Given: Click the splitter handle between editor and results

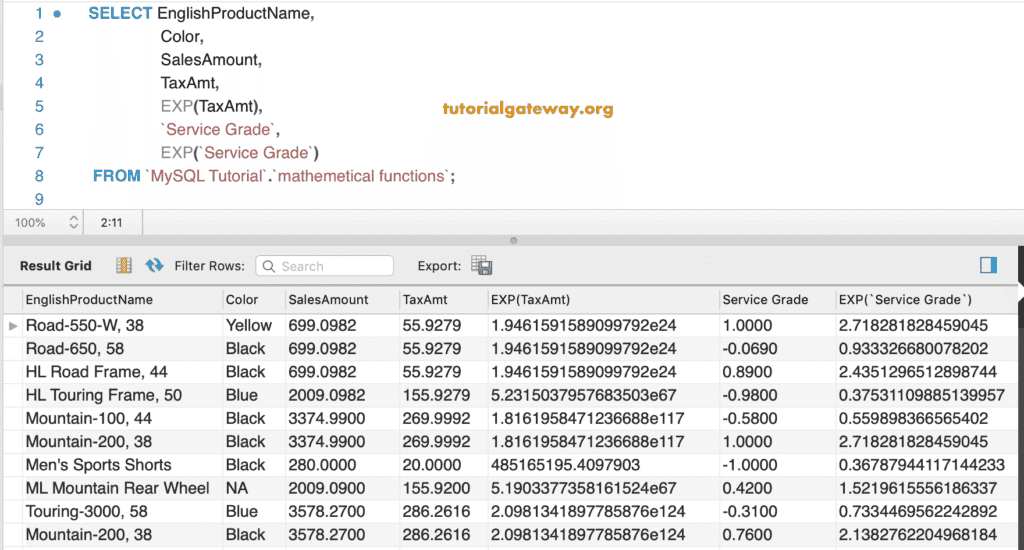Looking at the screenshot, I should click(513, 240).
